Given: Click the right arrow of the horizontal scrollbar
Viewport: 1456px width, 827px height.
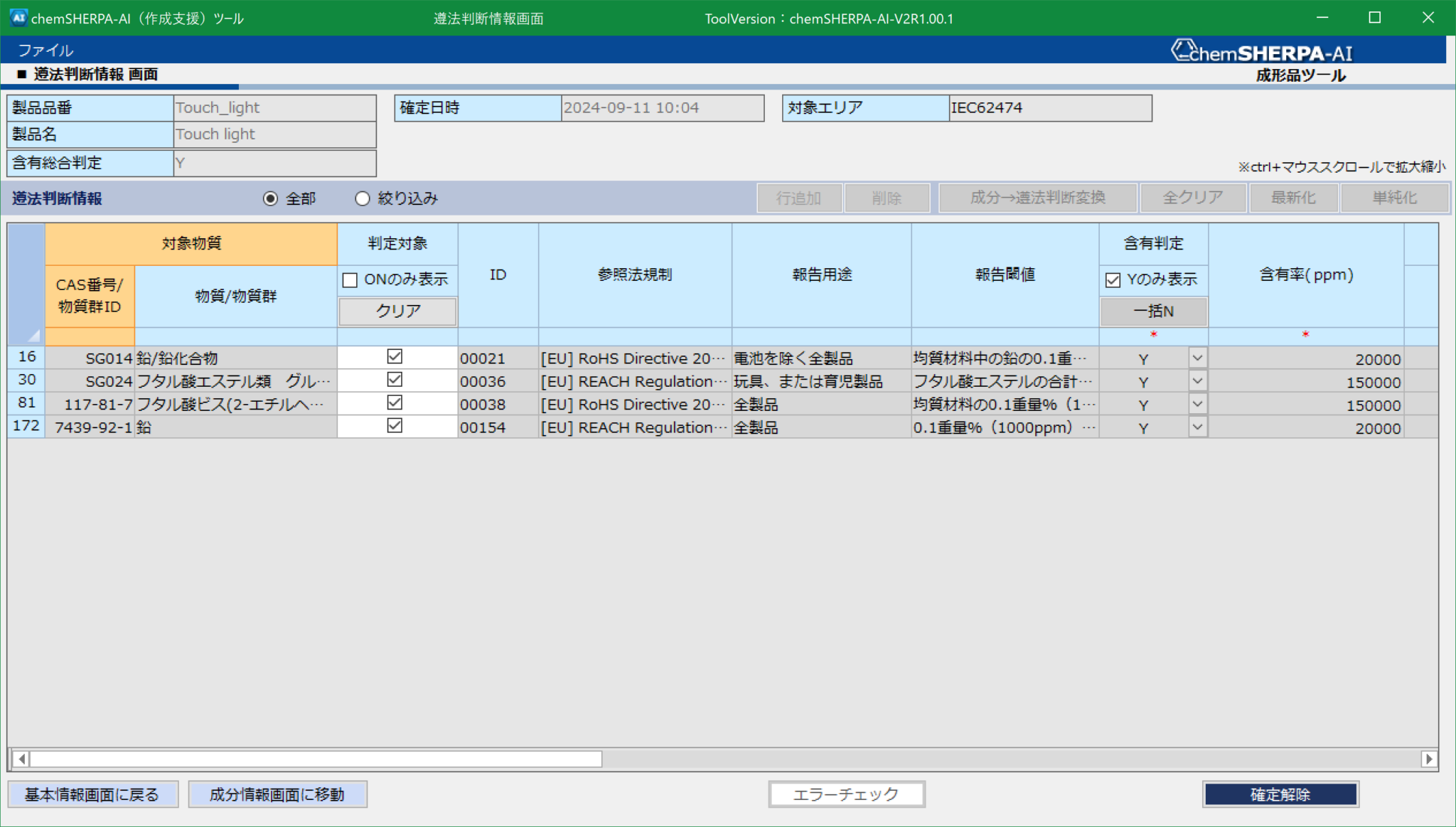Looking at the screenshot, I should [1428, 759].
